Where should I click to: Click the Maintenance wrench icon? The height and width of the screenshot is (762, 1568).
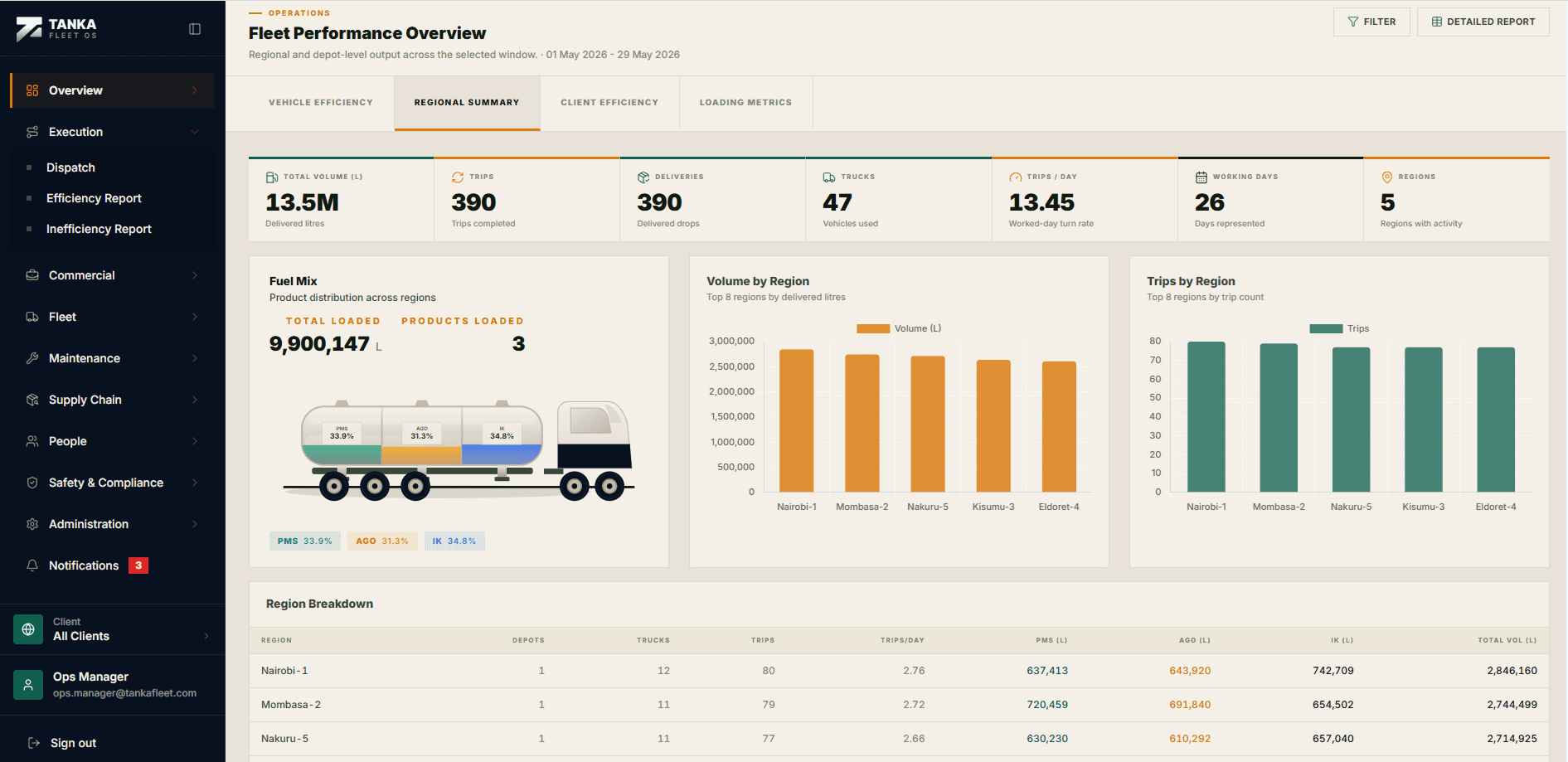(32, 358)
